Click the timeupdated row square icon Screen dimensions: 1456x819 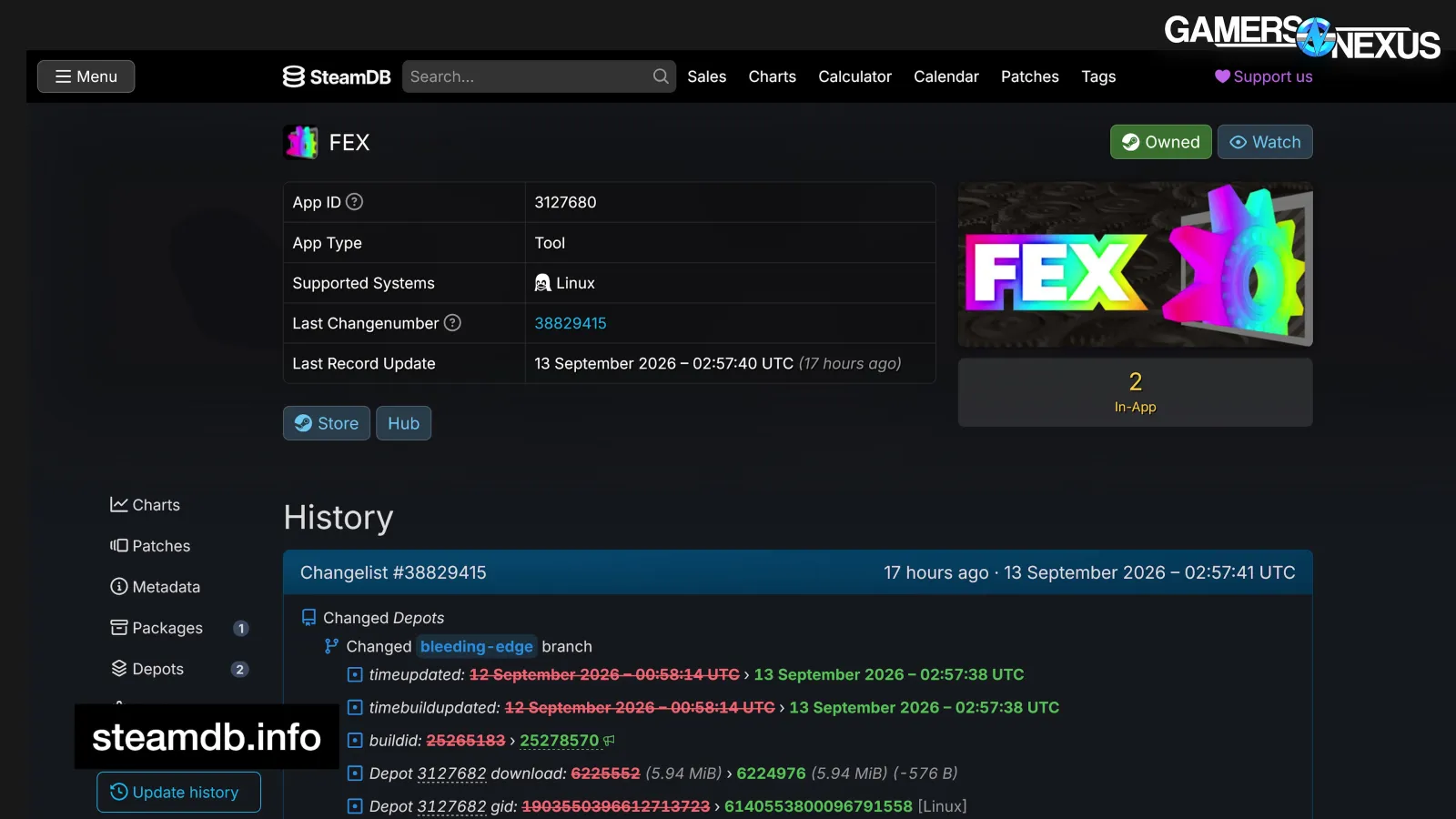pyautogui.click(x=355, y=675)
